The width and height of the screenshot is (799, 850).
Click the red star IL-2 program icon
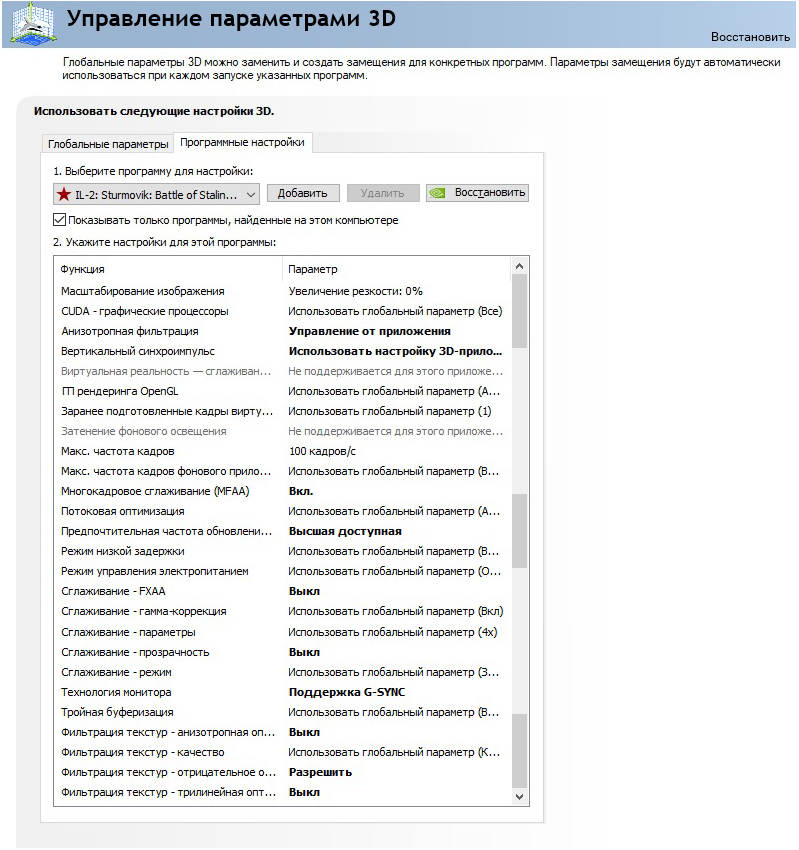pos(64,194)
